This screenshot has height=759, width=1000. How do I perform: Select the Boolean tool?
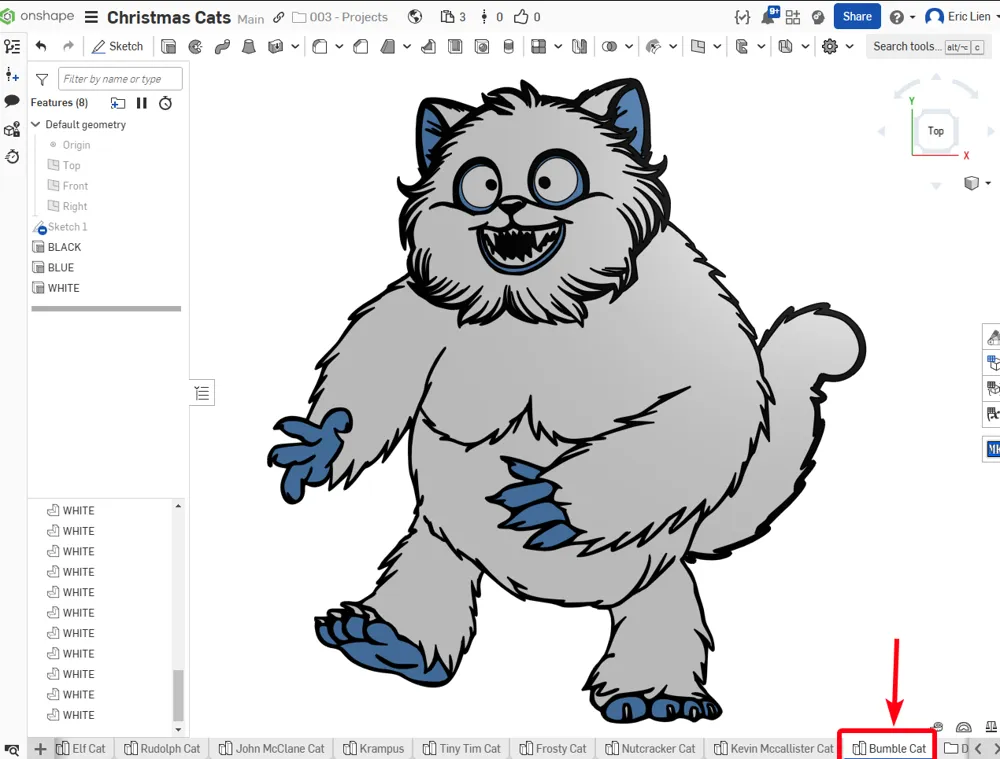609,47
